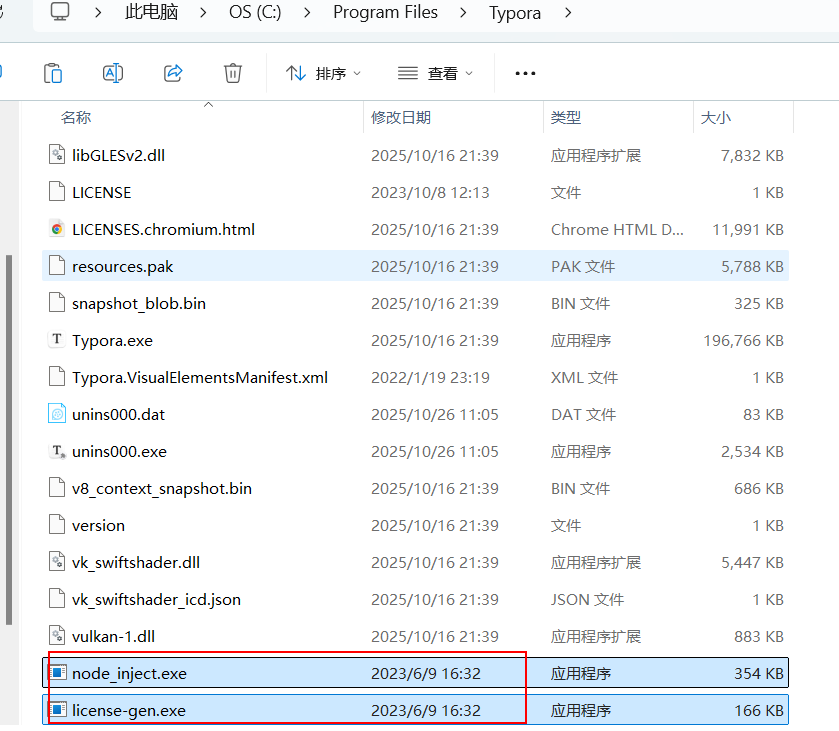This screenshot has height=731, width=839.
Task: Select file name version
Action: click(98, 526)
